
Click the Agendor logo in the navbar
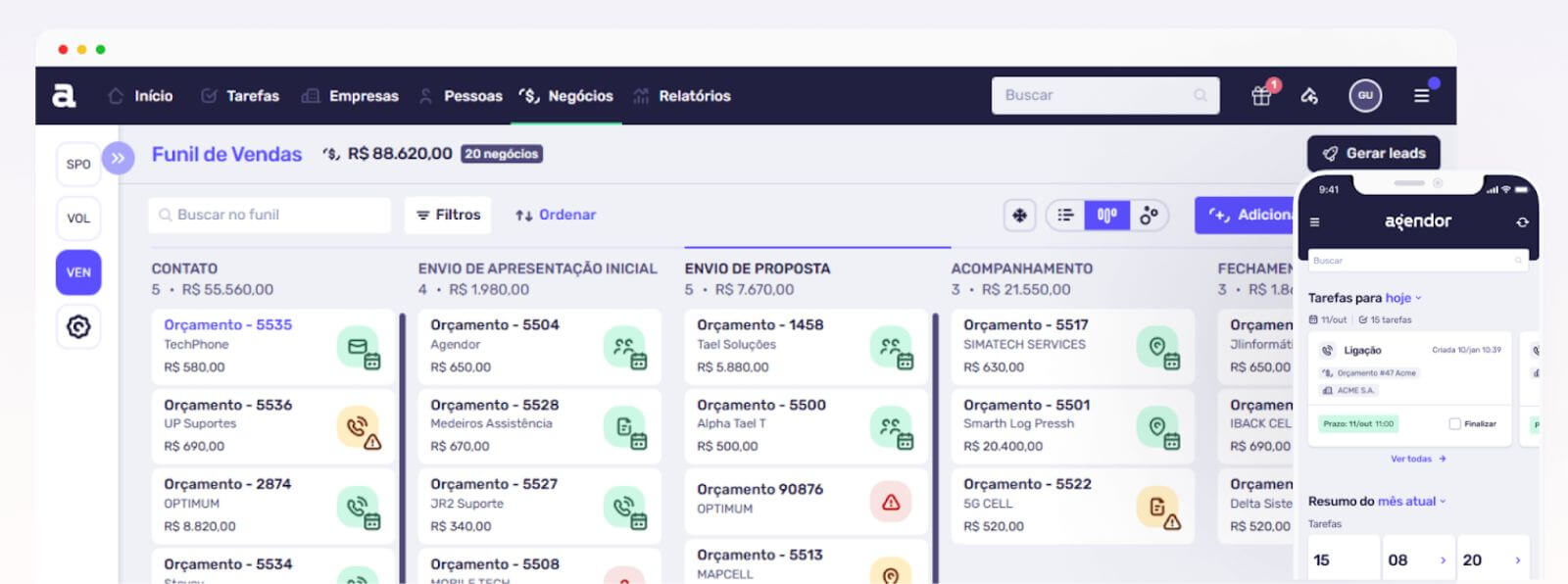(64, 95)
